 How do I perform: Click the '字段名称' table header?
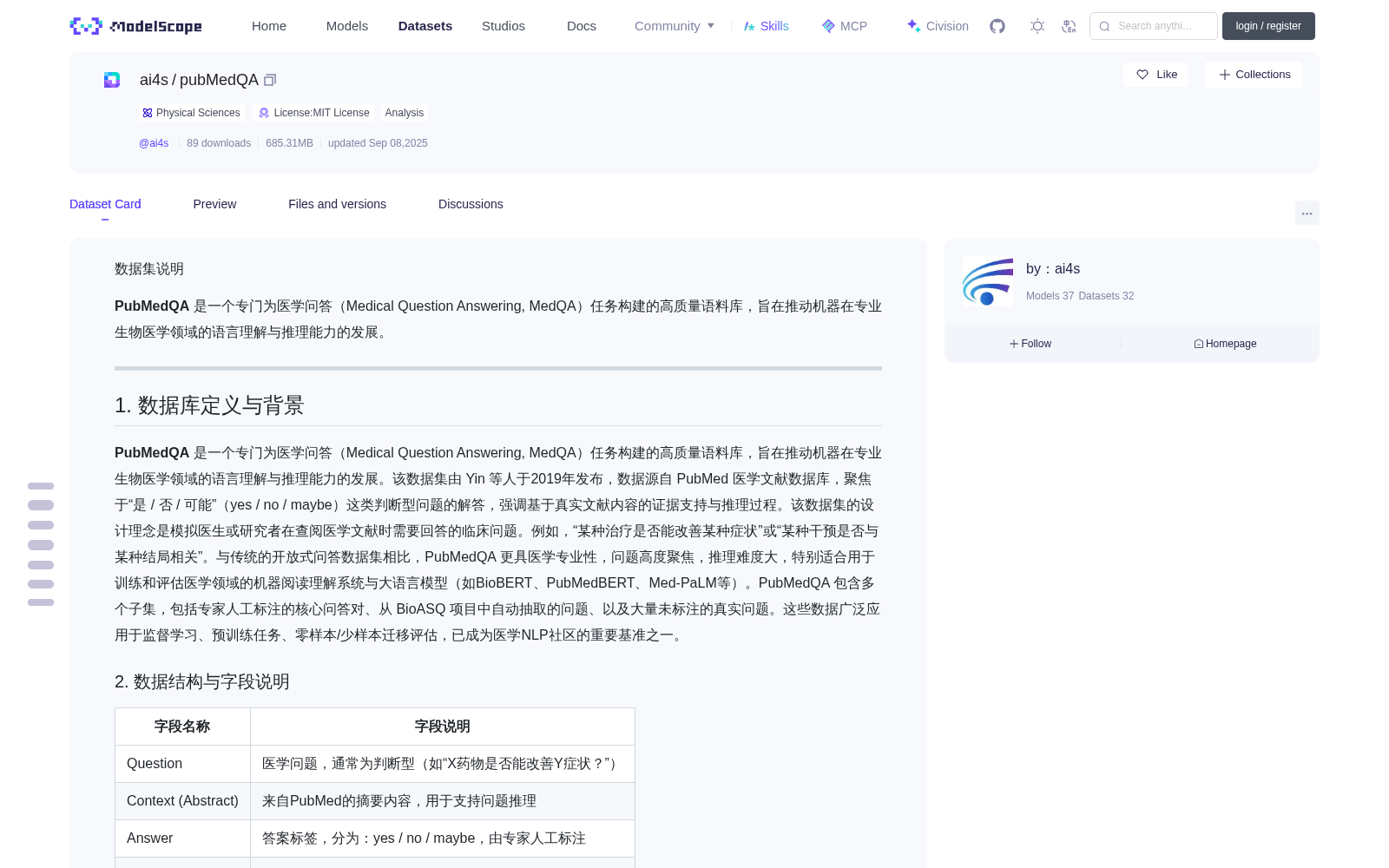pyautogui.click(x=182, y=727)
